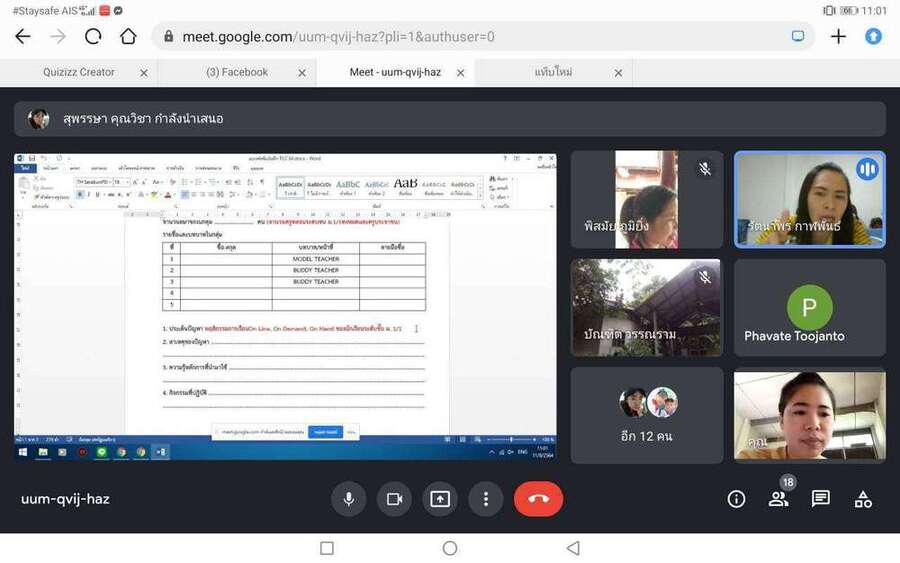Open the in-call chat panel
The width and height of the screenshot is (900, 563).
[821, 499]
